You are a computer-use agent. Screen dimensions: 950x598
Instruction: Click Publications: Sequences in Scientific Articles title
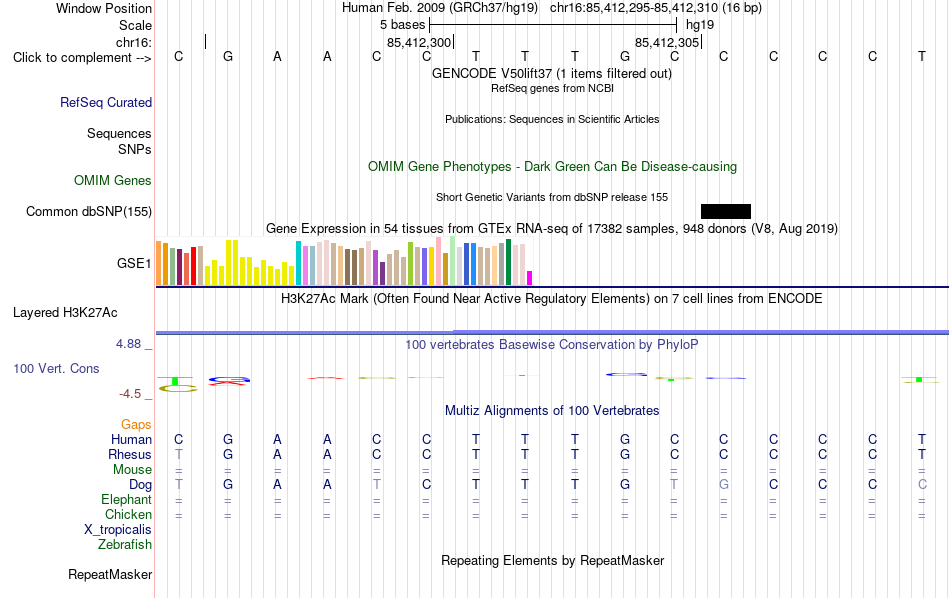click(552, 119)
